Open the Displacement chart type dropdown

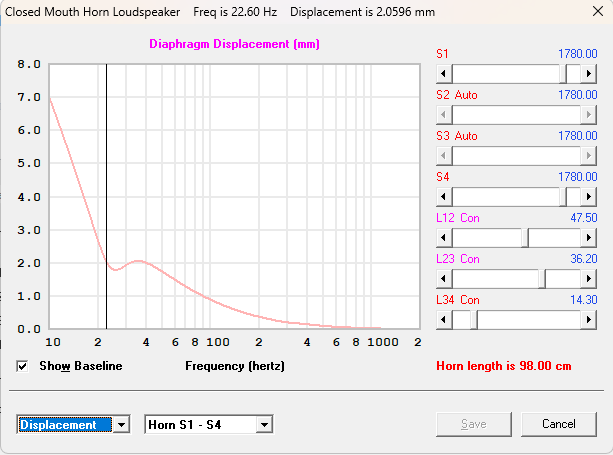point(121,425)
